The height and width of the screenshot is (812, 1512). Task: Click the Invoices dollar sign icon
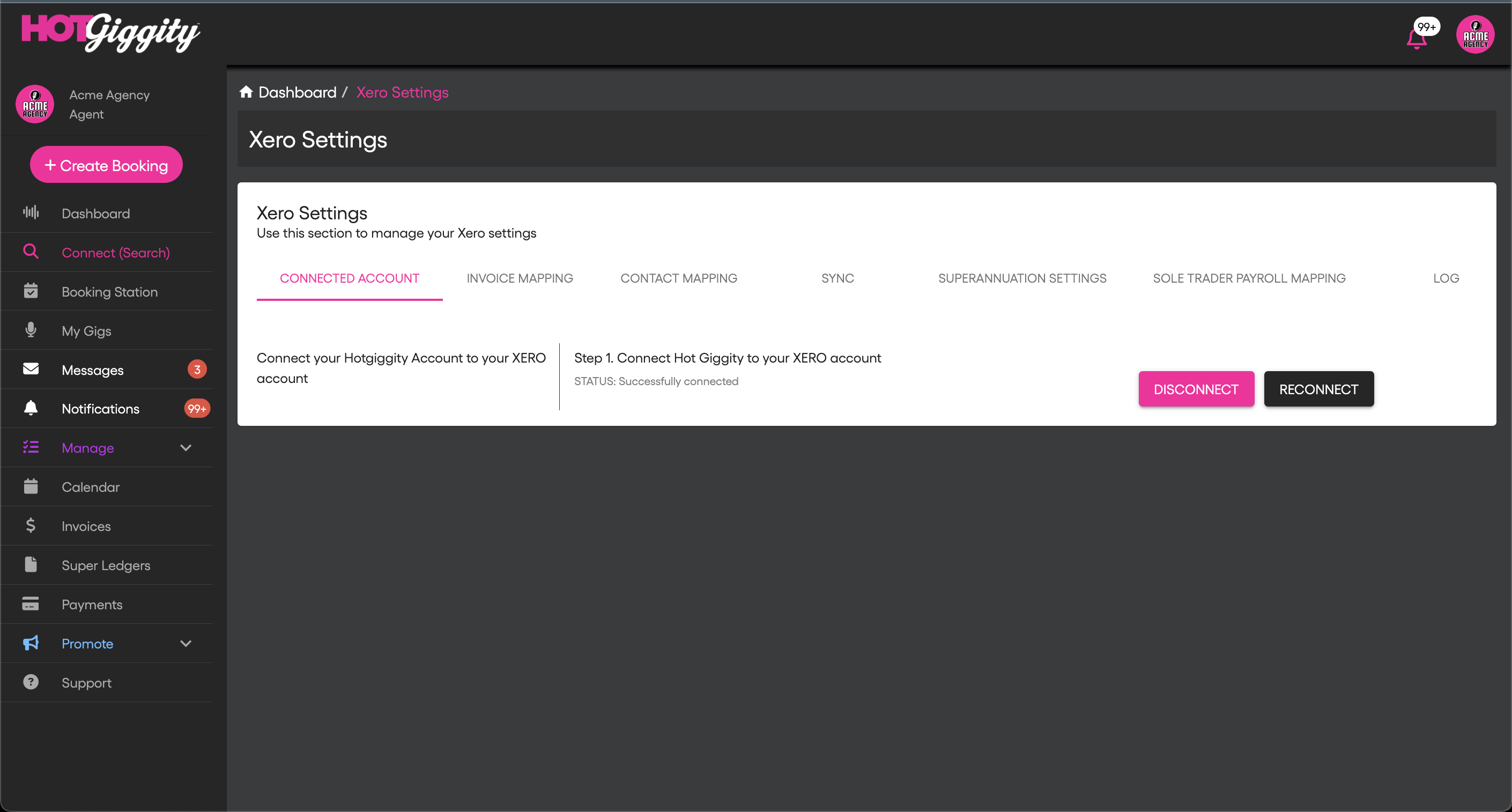(31, 526)
